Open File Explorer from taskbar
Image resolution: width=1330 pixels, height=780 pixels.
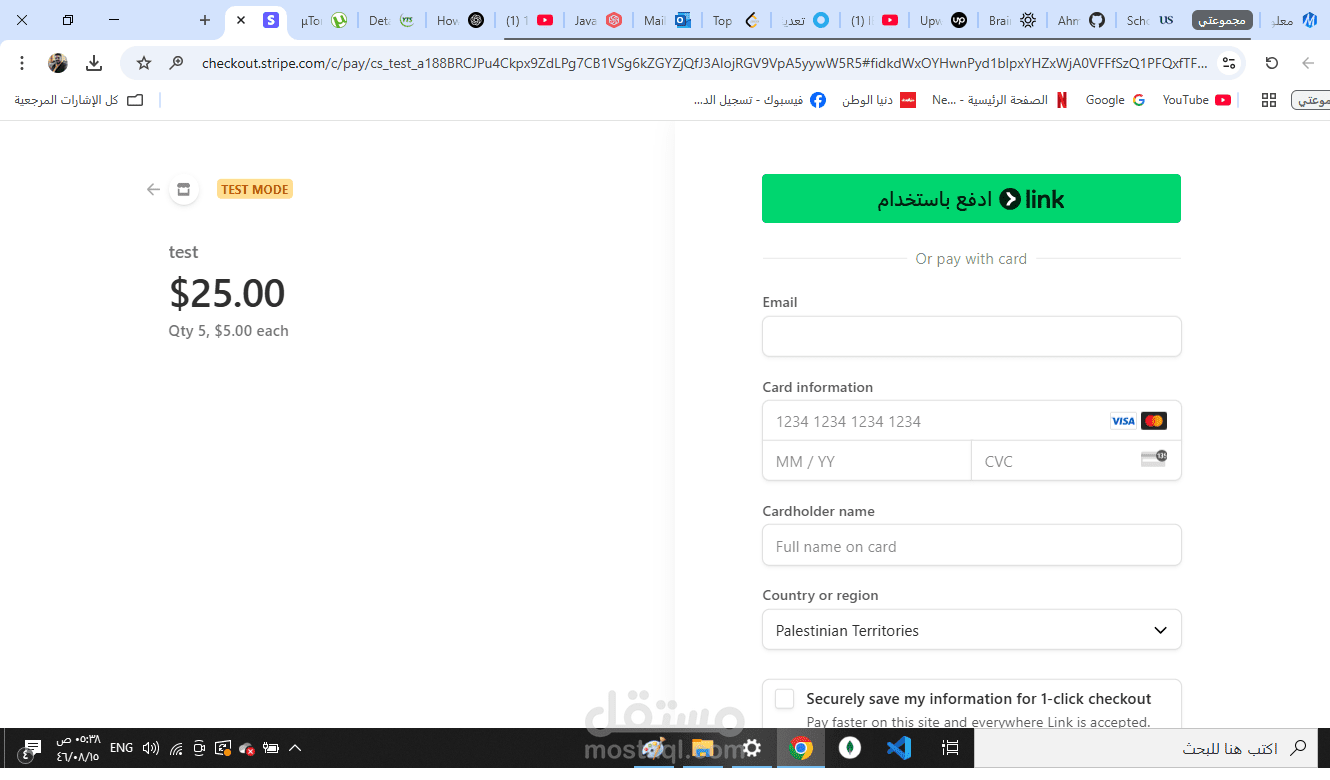[x=703, y=748]
